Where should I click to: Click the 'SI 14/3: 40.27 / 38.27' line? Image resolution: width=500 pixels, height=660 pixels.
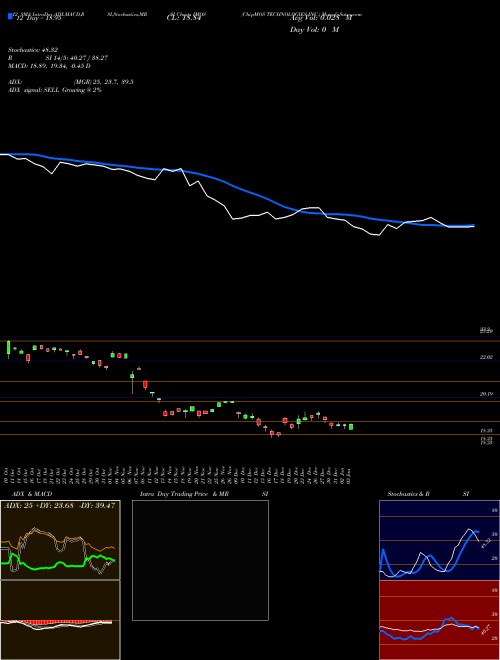click(x=77, y=58)
